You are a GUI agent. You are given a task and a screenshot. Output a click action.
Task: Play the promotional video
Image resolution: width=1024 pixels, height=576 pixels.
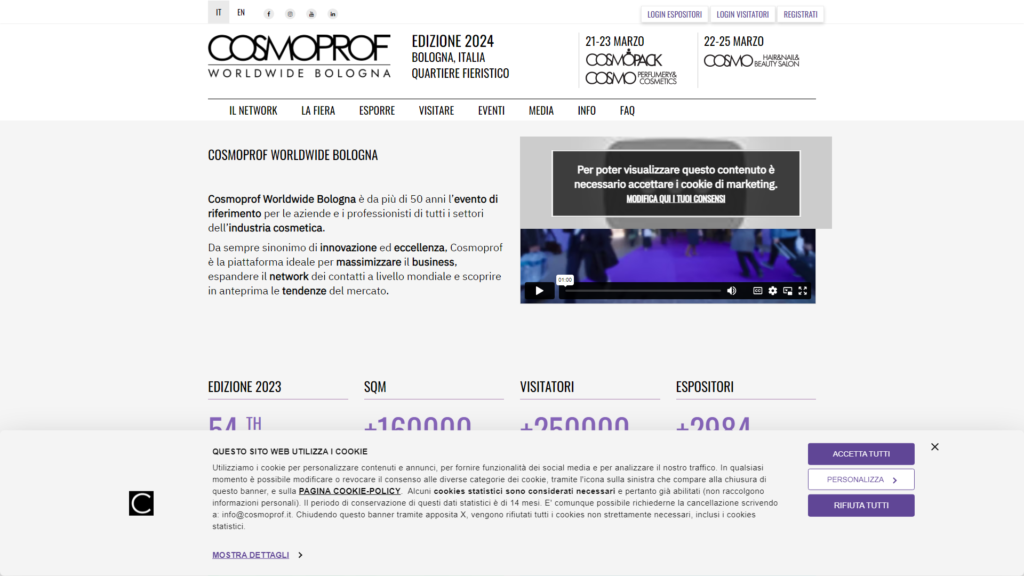[x=539, y=291]
